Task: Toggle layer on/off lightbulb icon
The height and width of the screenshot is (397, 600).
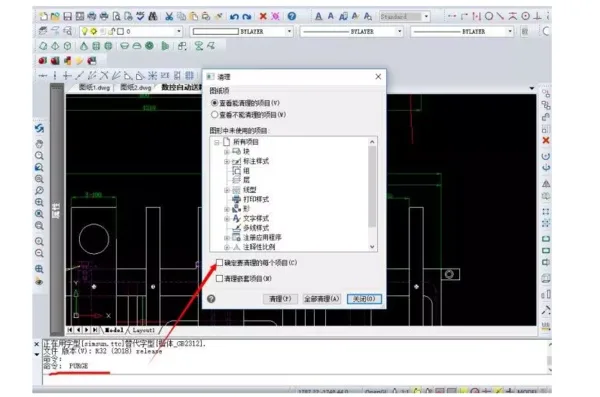Action: coord(85,31)
